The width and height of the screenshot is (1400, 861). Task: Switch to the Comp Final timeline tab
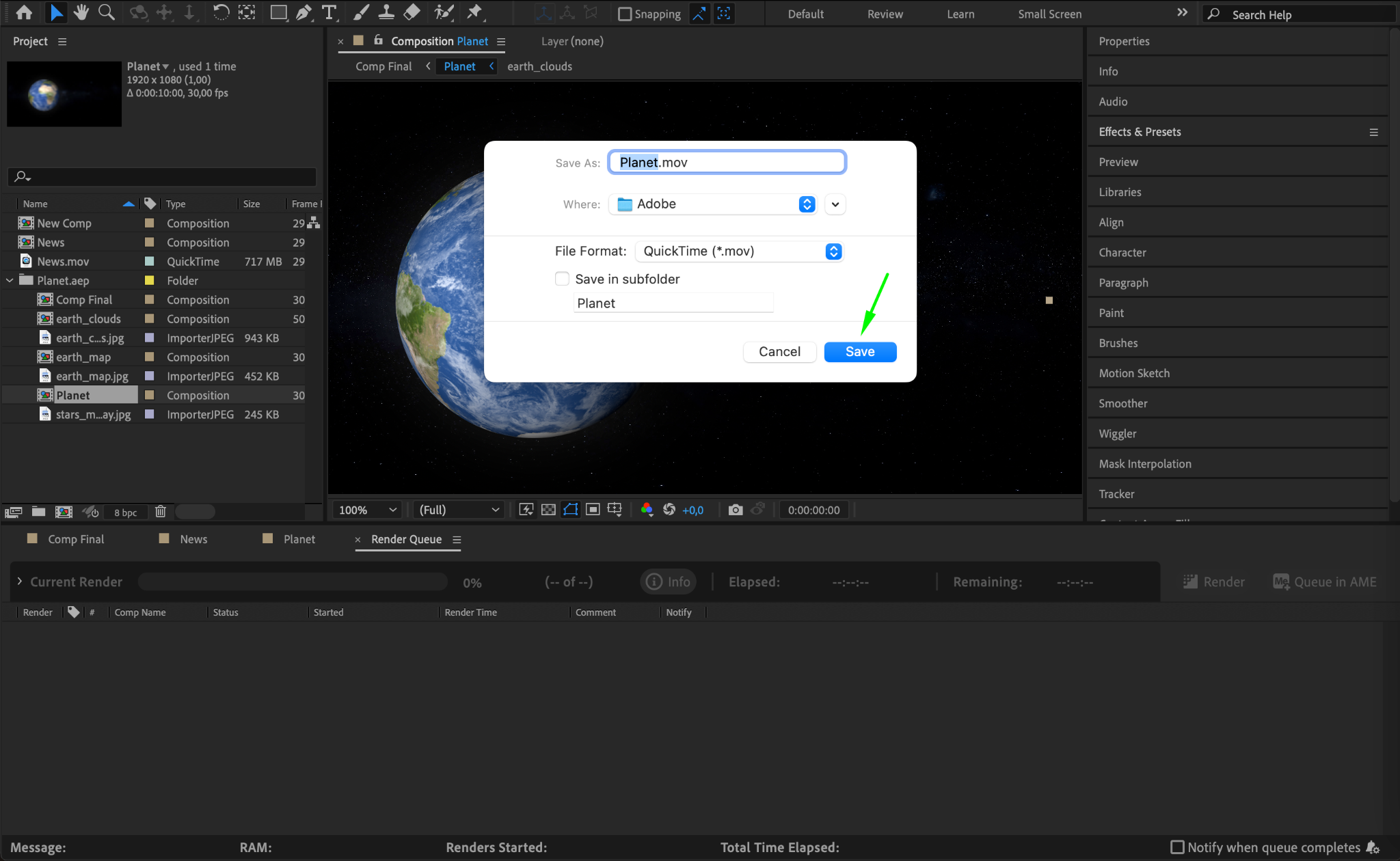pos(75,539)
